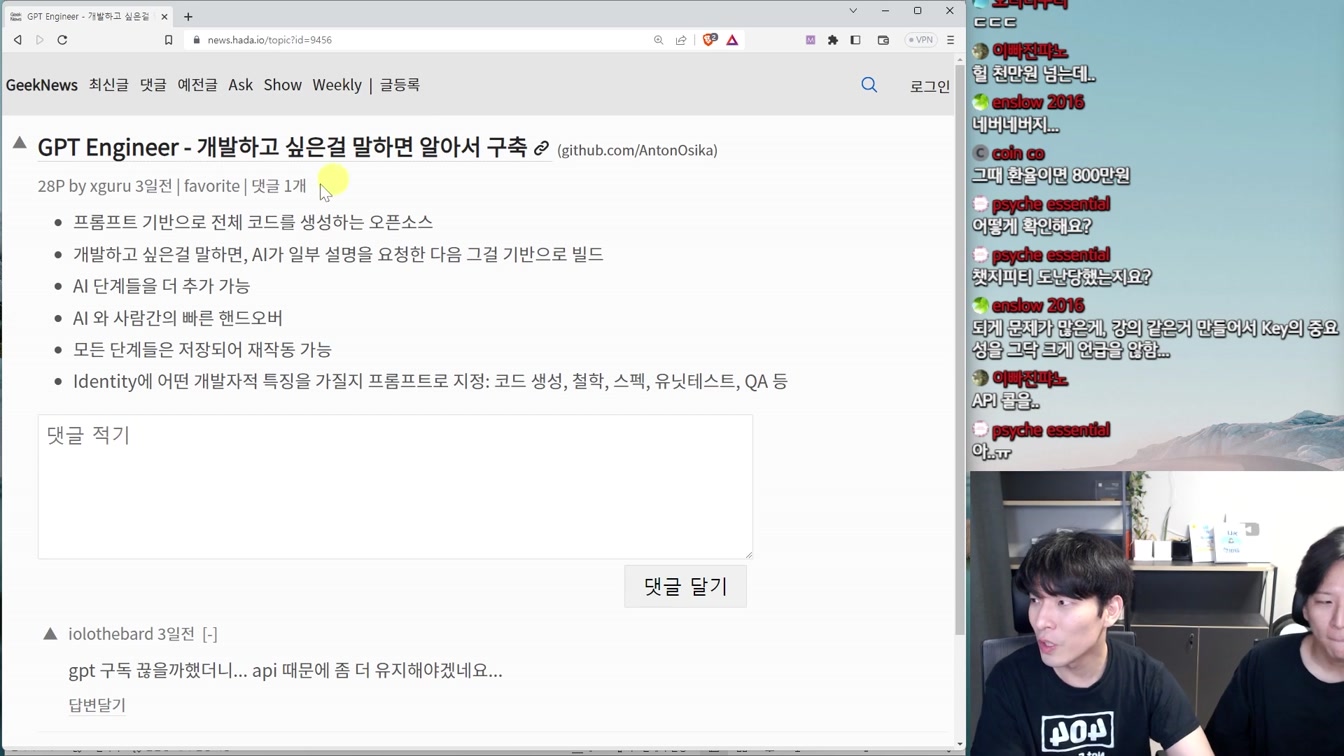Open site search with the magnifier icon
This screenshot has width=1344, height=756.
point(869,85)
